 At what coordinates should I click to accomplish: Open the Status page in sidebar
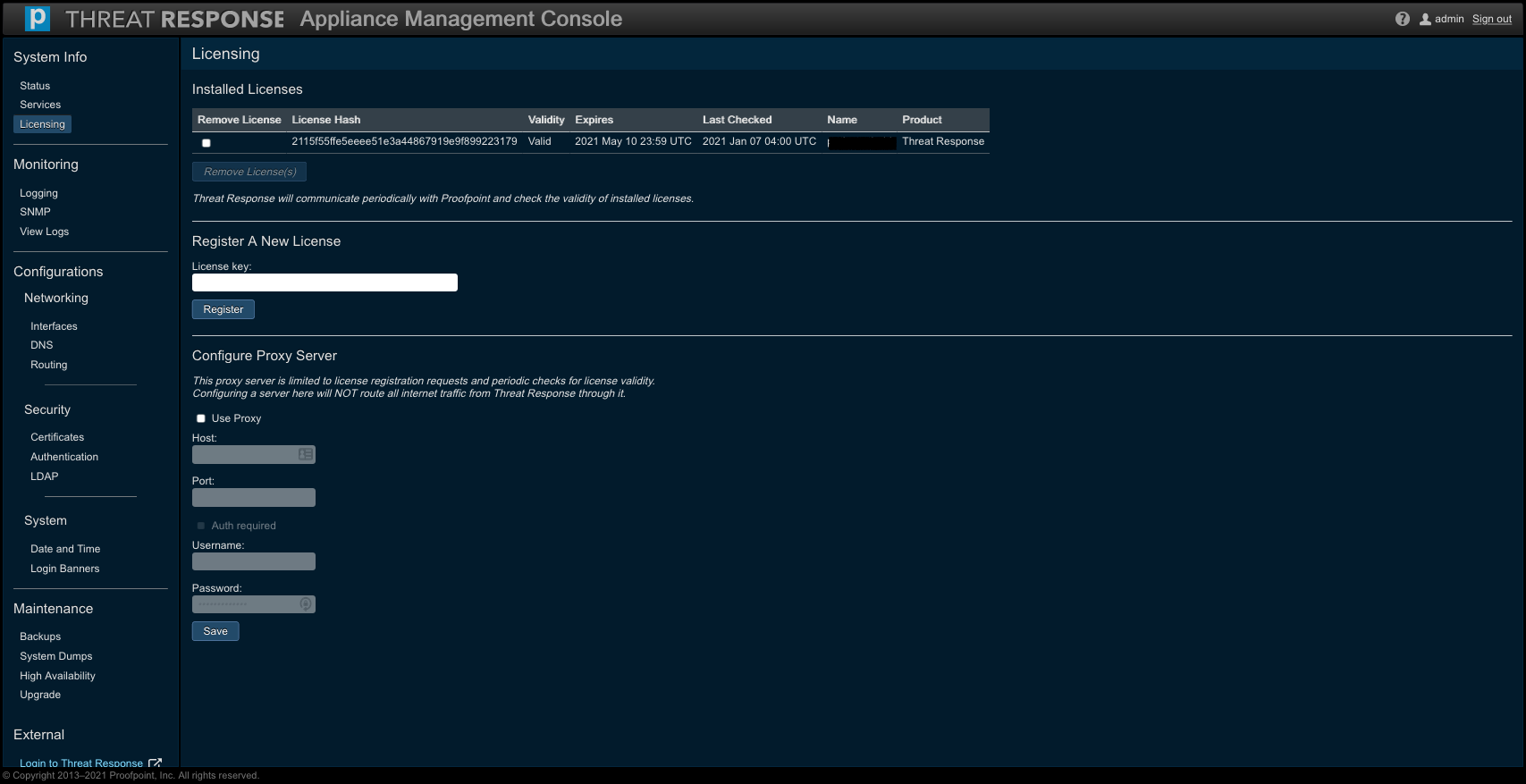click(x=35, y=86)
